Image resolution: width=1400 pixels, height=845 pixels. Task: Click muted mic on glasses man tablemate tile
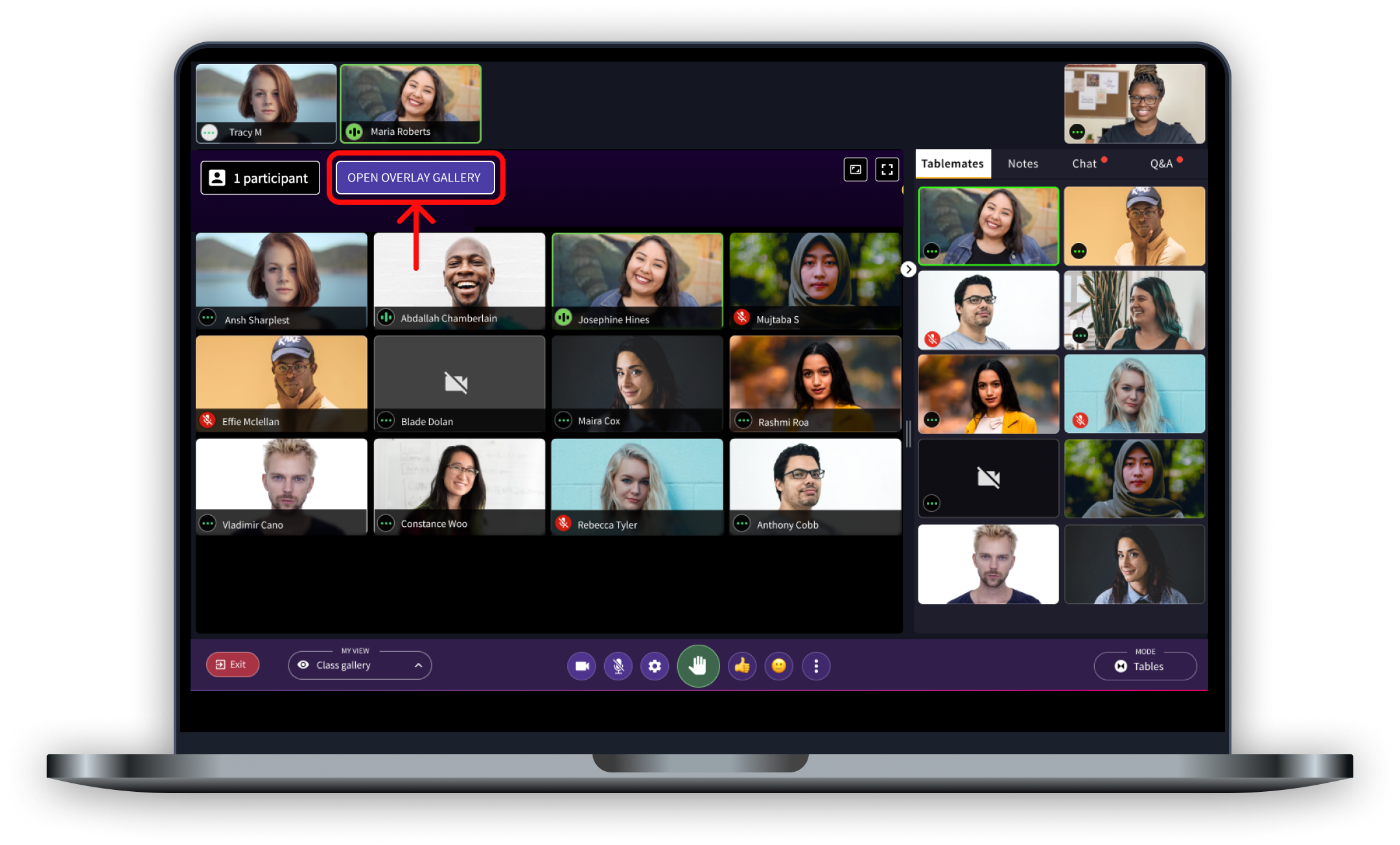932,338
